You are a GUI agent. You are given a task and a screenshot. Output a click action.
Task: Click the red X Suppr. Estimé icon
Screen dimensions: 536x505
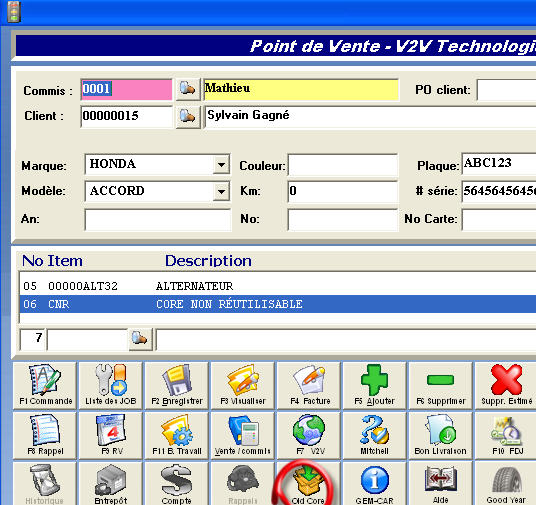point(506,385)
